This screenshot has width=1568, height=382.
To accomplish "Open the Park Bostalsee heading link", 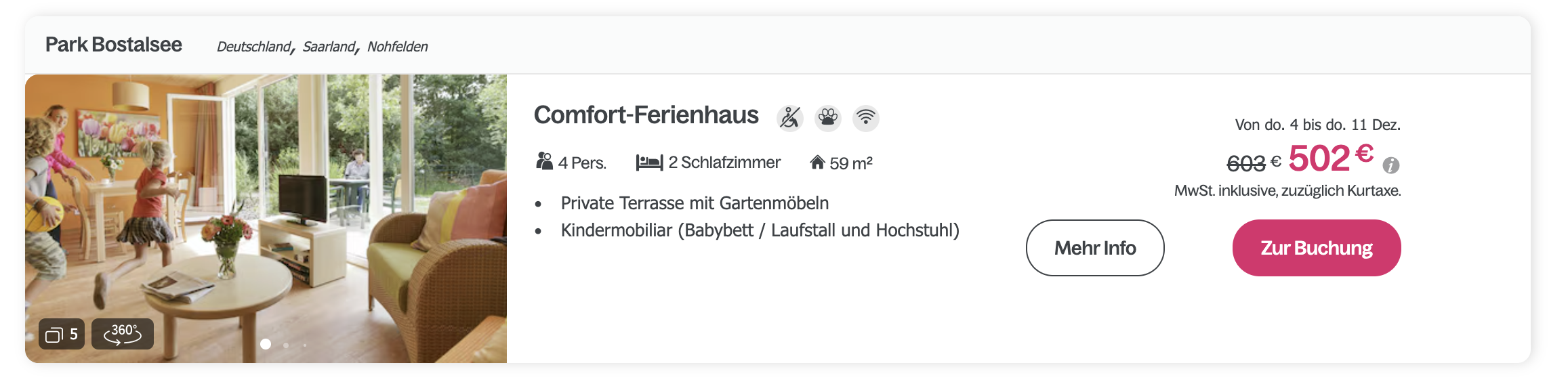I will pos(114,45).
